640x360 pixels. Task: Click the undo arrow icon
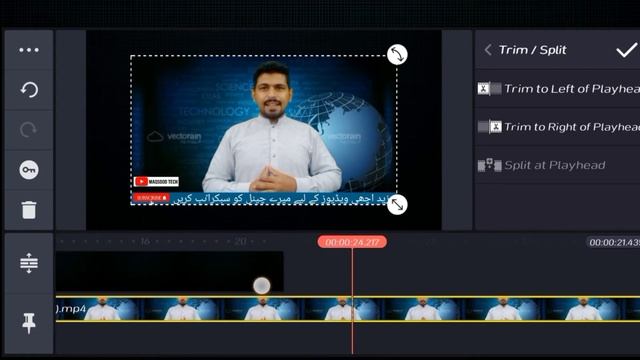coord(29,90)
